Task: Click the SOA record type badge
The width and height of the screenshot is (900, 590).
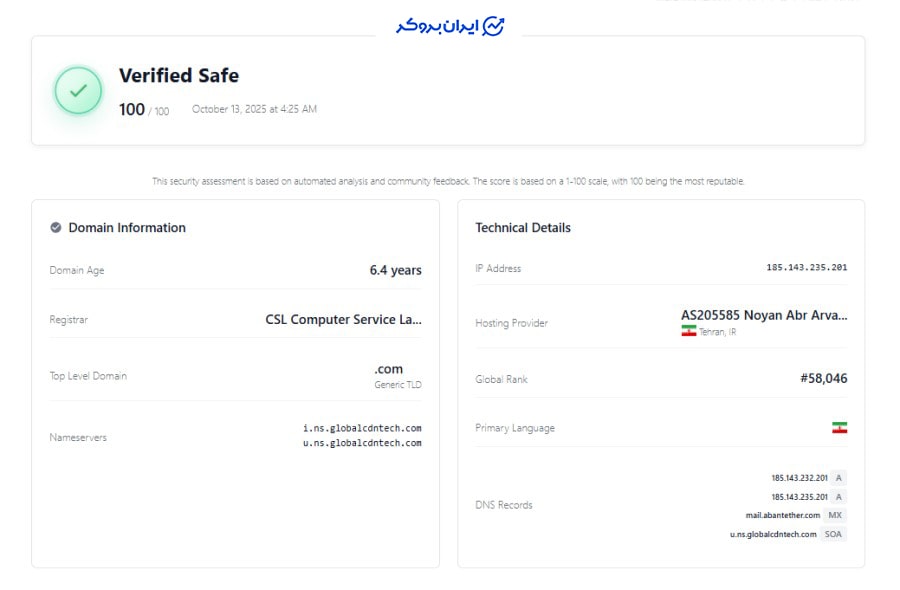Action: (x=833, y=534)
